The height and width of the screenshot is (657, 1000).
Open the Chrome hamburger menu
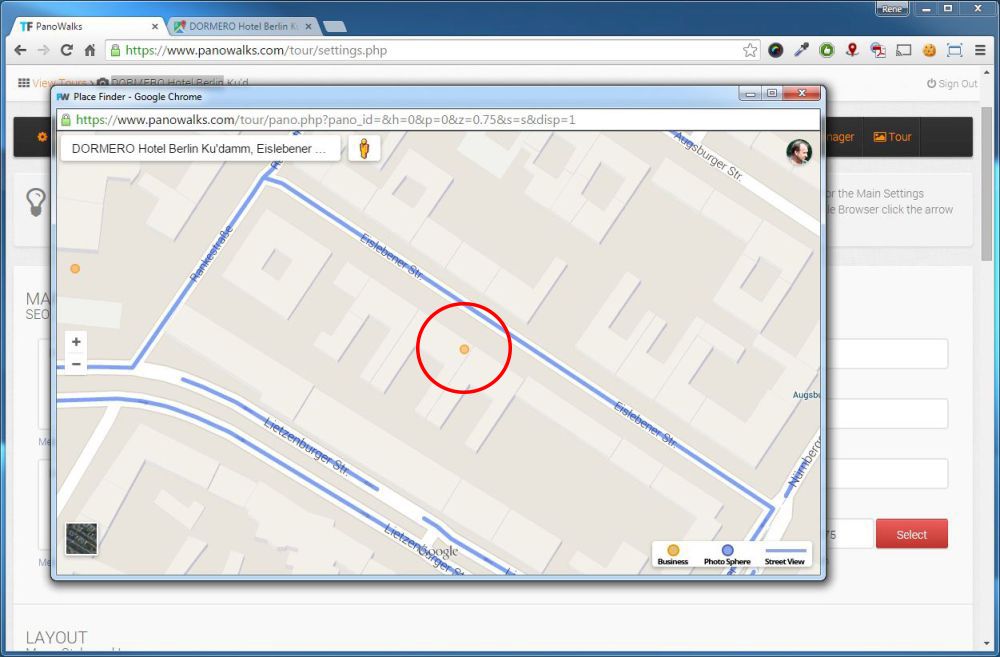tap(980, 50)
